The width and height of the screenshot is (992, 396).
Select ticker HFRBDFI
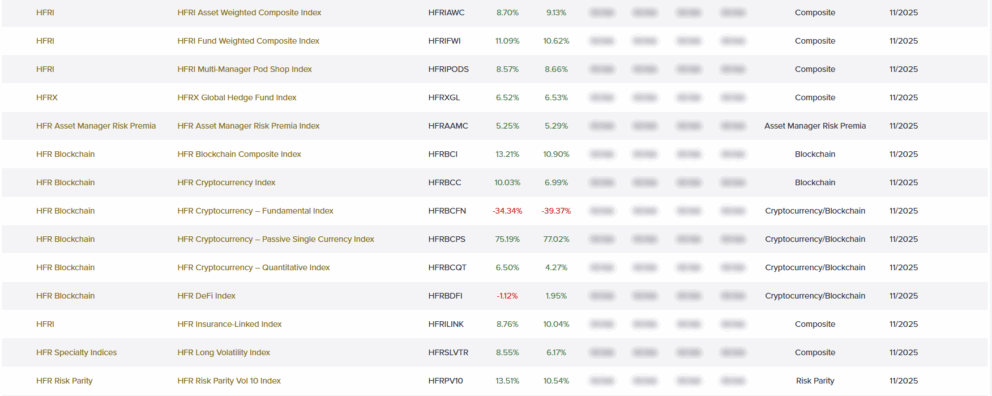point(447,296)
